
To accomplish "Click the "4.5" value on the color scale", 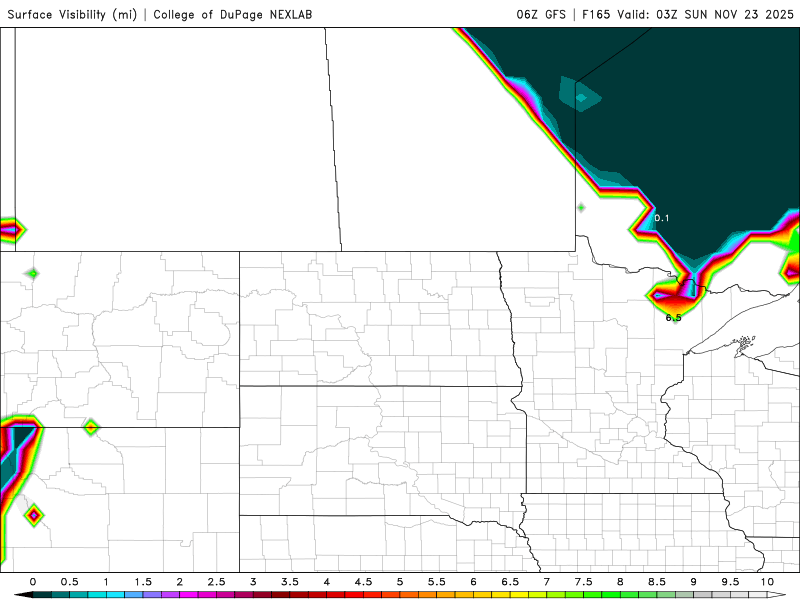I will coord(363,582).
